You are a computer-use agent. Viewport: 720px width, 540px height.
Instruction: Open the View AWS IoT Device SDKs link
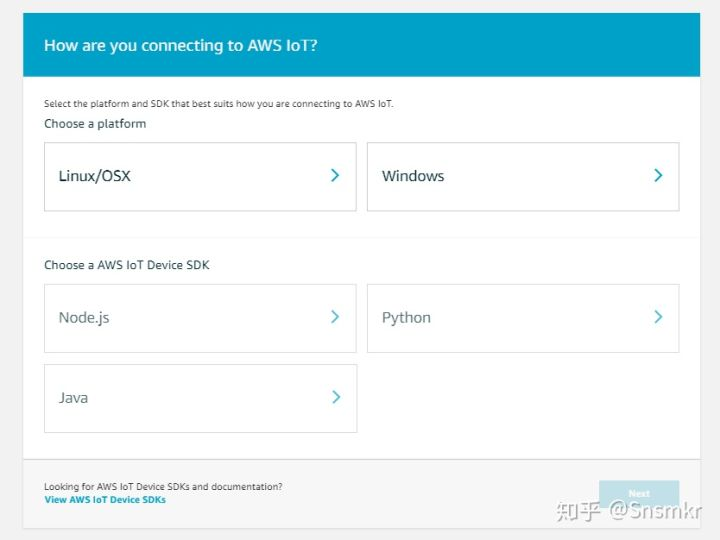[x=105, y=500]
